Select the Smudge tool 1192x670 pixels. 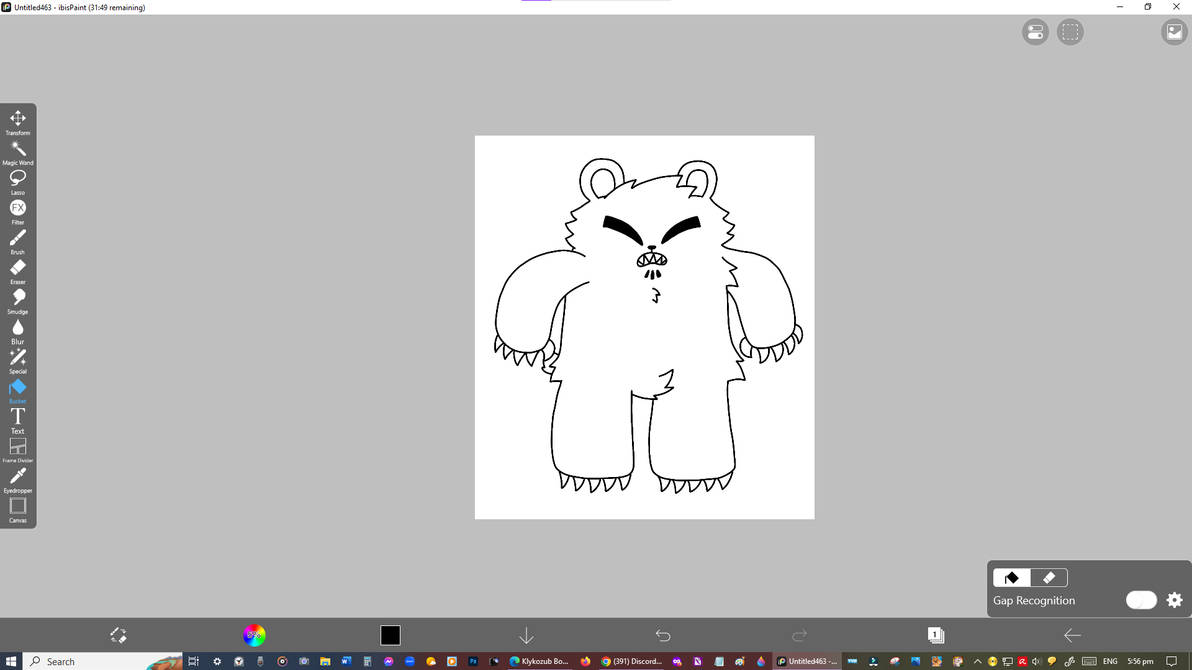click(18, 297)
